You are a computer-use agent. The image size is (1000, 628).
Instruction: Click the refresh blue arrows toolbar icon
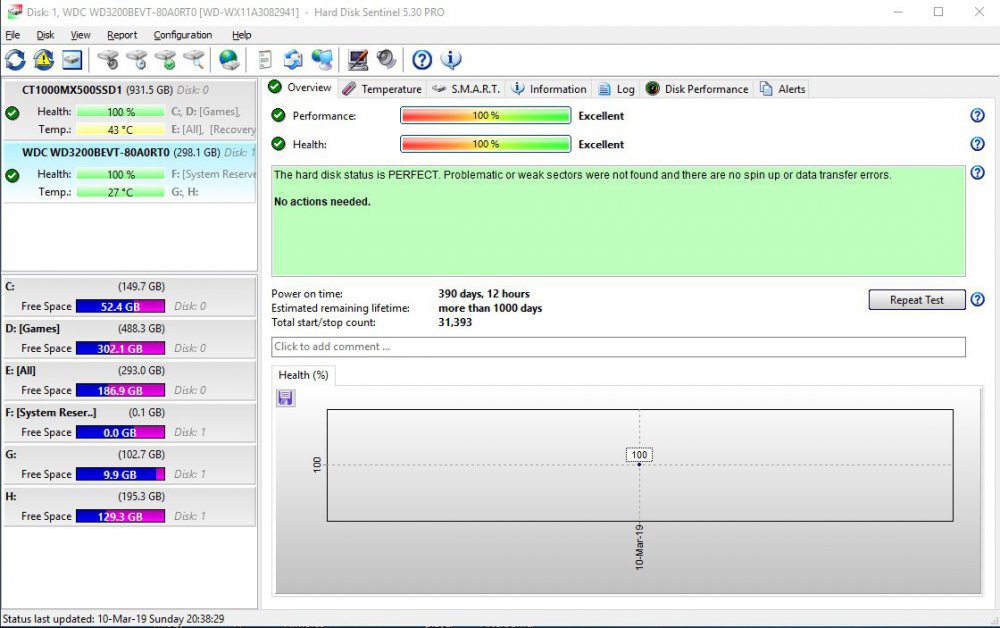click(15, 60)
